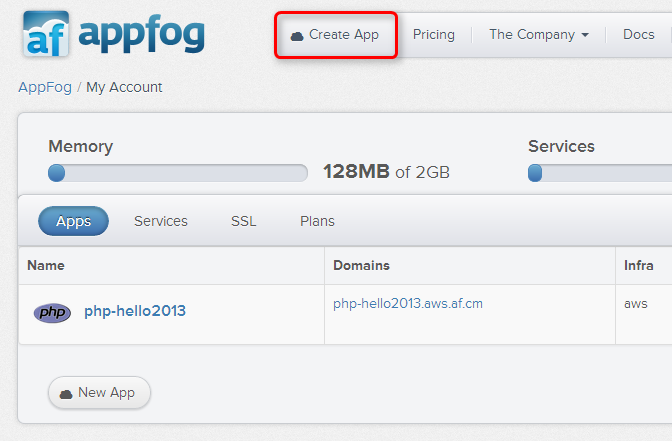
Task: Click the Memory heading
Action: coord(81,147)
